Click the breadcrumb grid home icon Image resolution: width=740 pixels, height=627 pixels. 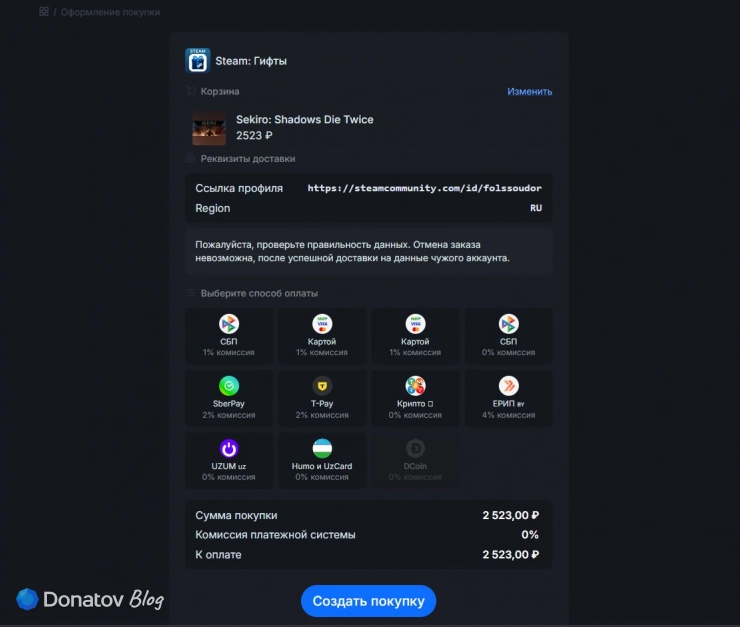[x=44, y=11]
